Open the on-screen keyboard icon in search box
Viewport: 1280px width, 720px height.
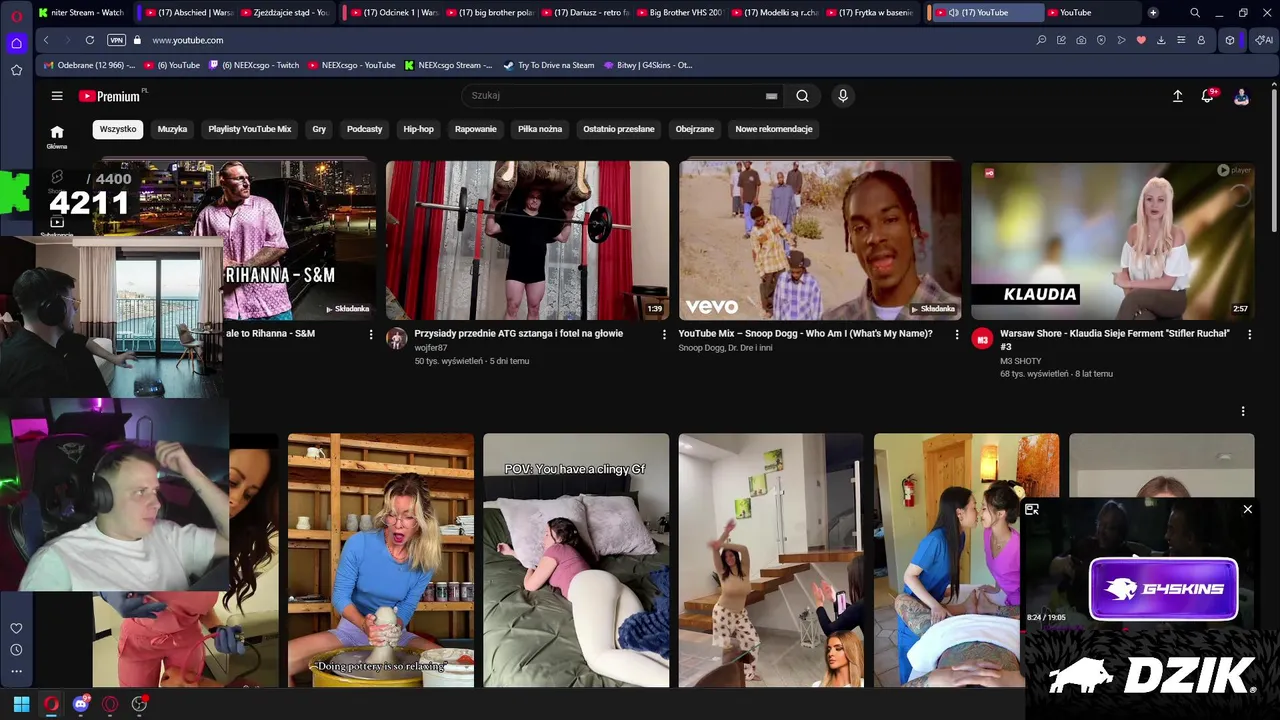tap(771, 96)
